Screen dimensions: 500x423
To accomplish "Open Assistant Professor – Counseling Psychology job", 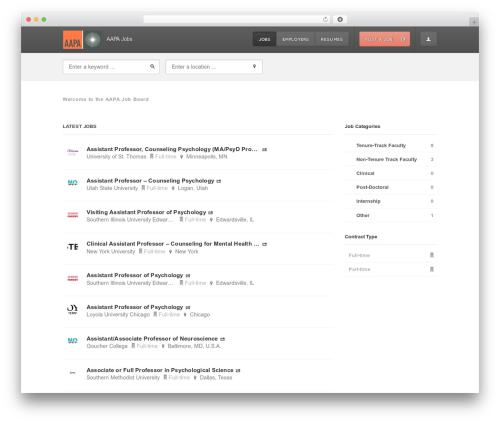I will coord(150,181).
